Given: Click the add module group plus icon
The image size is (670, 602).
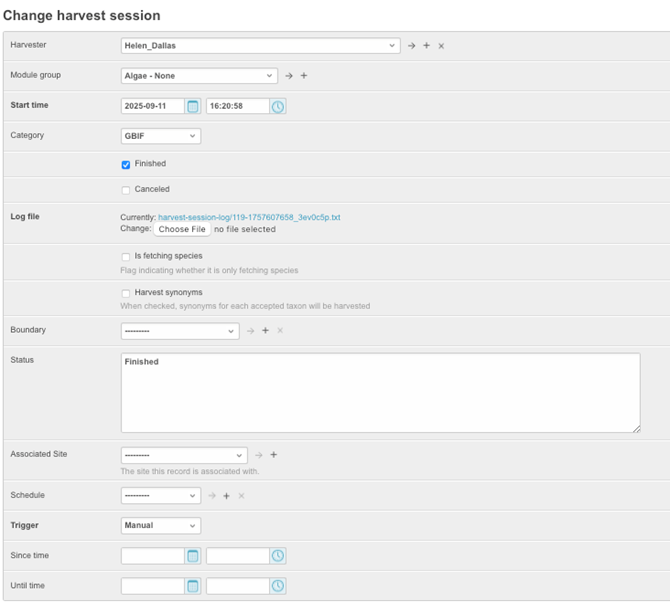Looking at the screenshot, I should coord(304,76).
